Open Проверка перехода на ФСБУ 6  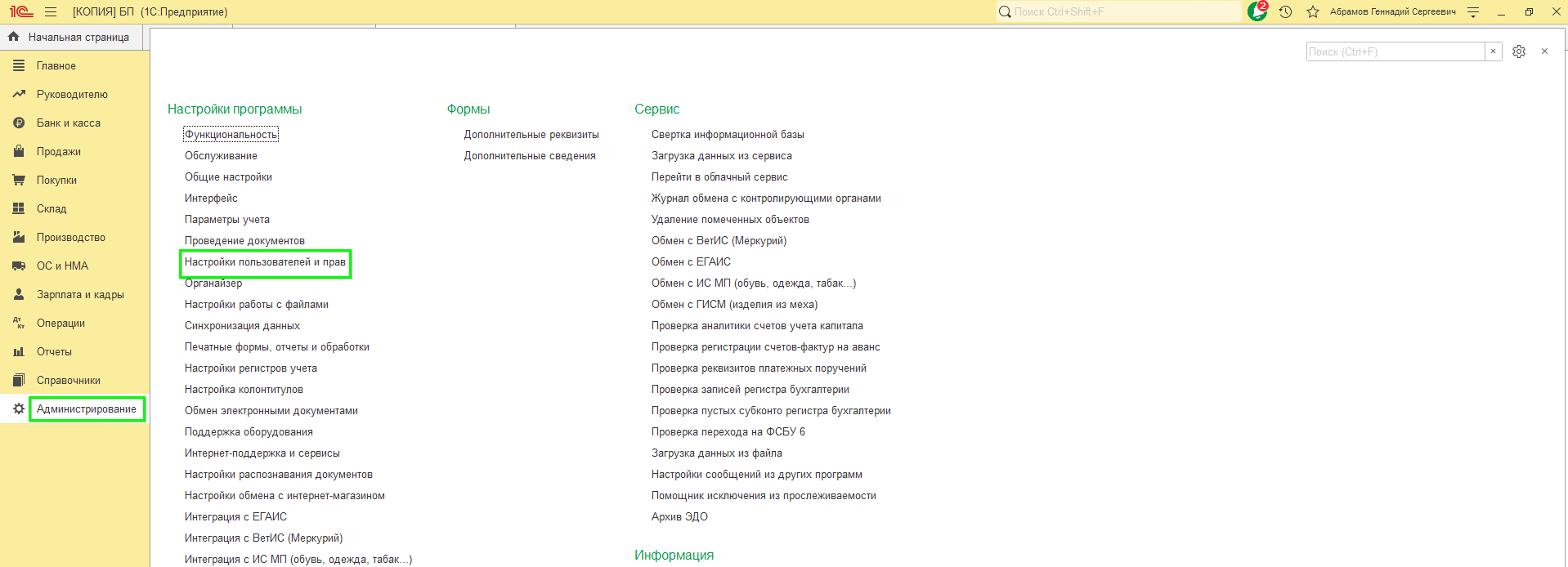click(728, 431)
